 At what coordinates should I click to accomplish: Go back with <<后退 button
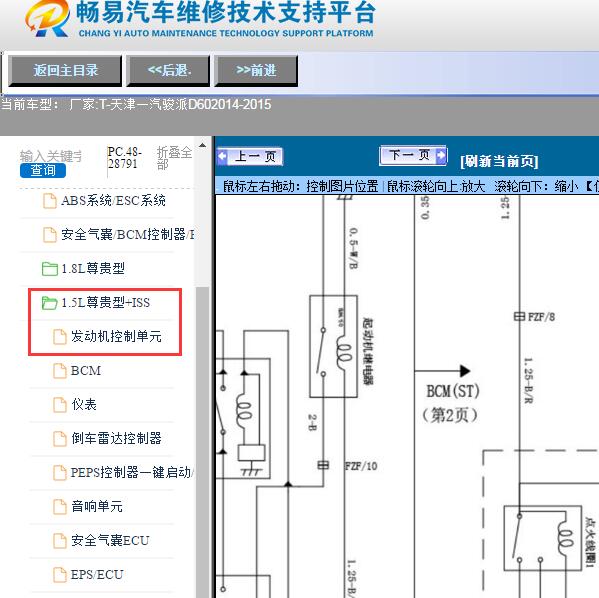pos(168,71)
